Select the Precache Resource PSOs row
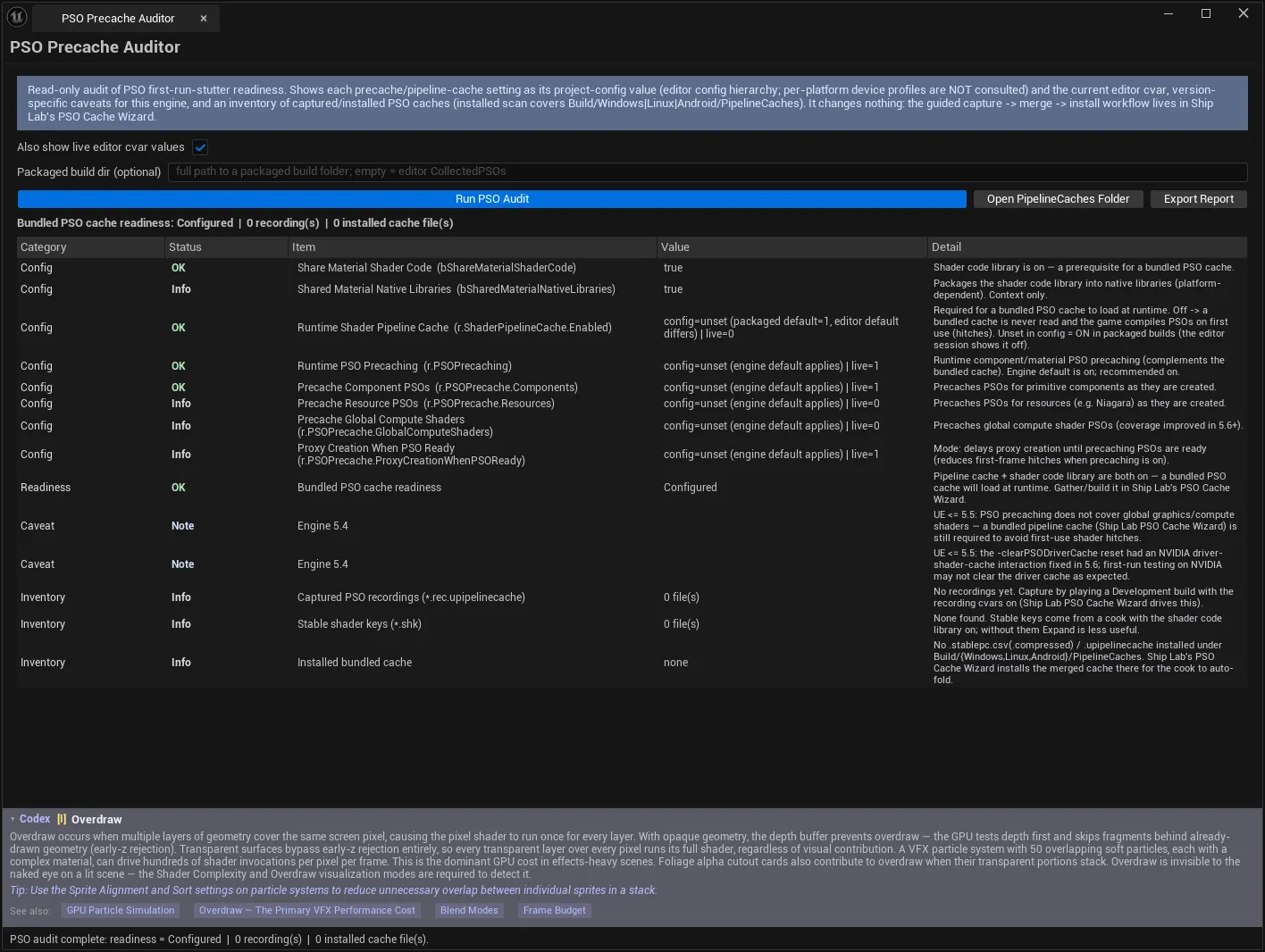The image size is (1265, 952). [632, 404]
